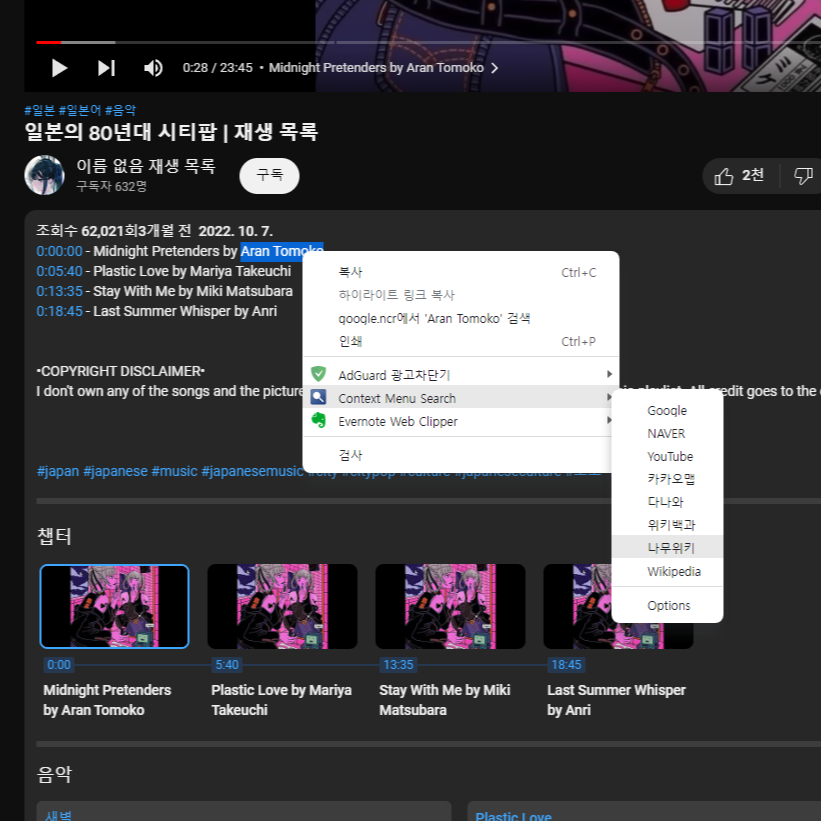Search with YouTube in the submenu
The height and width of the screenshot is (821, 821).
pyautogui.click(x=667, y=457)
